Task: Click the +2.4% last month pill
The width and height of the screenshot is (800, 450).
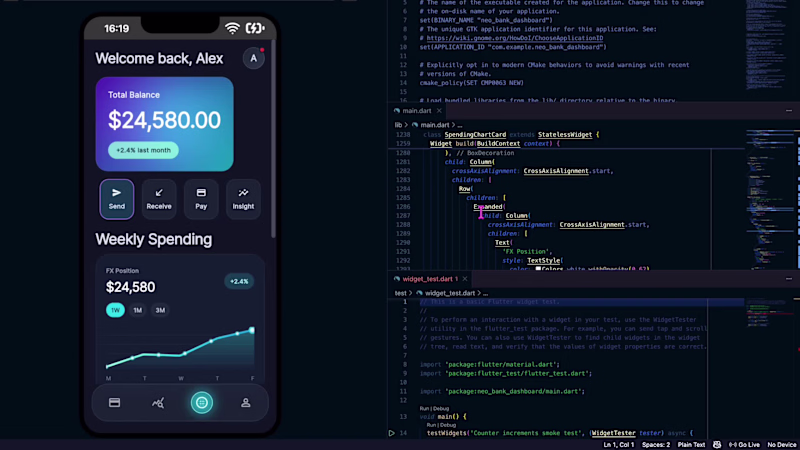Action: pyautogui.click(x=143, y=150)
